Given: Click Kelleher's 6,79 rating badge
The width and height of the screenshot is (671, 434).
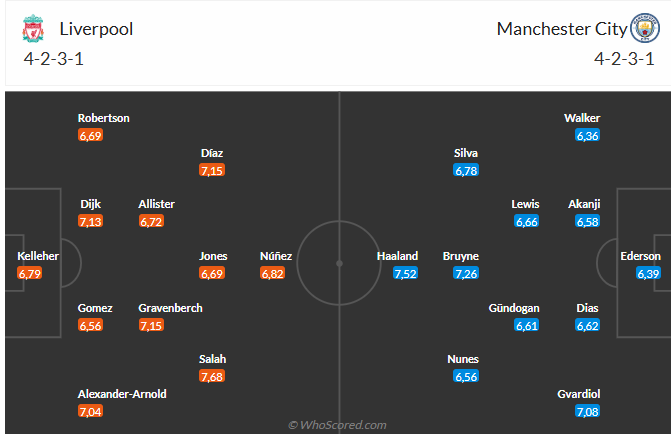Looking at the screenshot, I should coord(30,273).
